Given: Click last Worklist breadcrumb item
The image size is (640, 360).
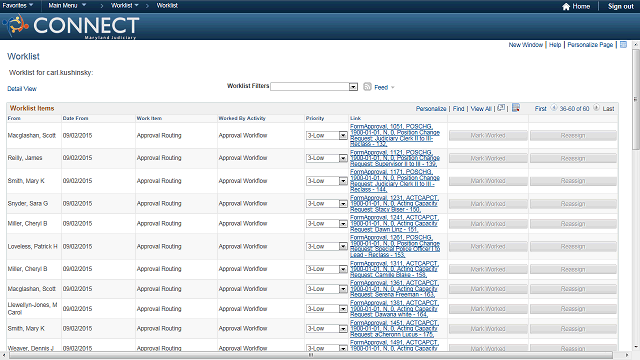Looking at the screenshot, I should tap(167, 6).
